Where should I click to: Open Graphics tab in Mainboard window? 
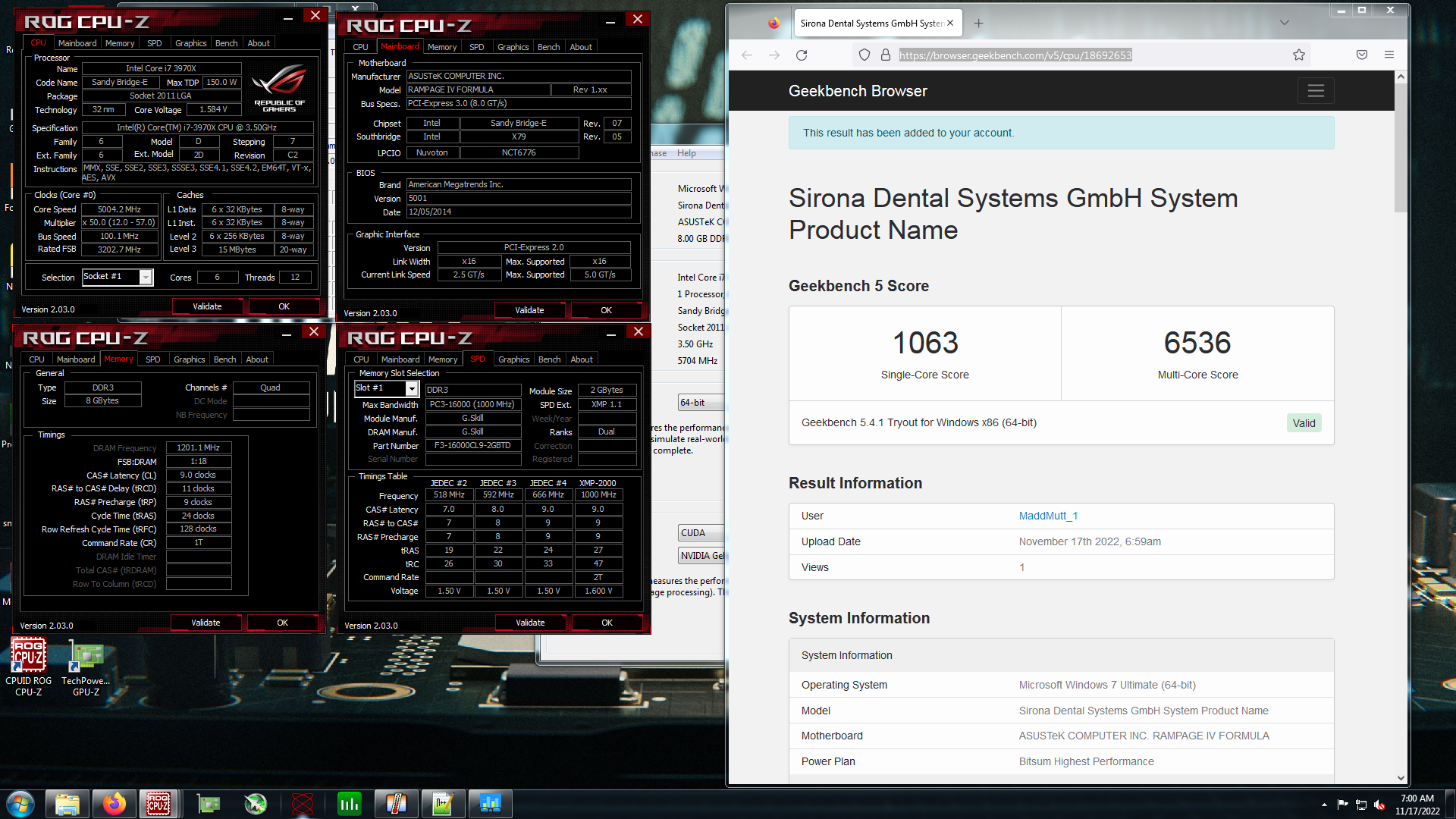pos(513,47)
